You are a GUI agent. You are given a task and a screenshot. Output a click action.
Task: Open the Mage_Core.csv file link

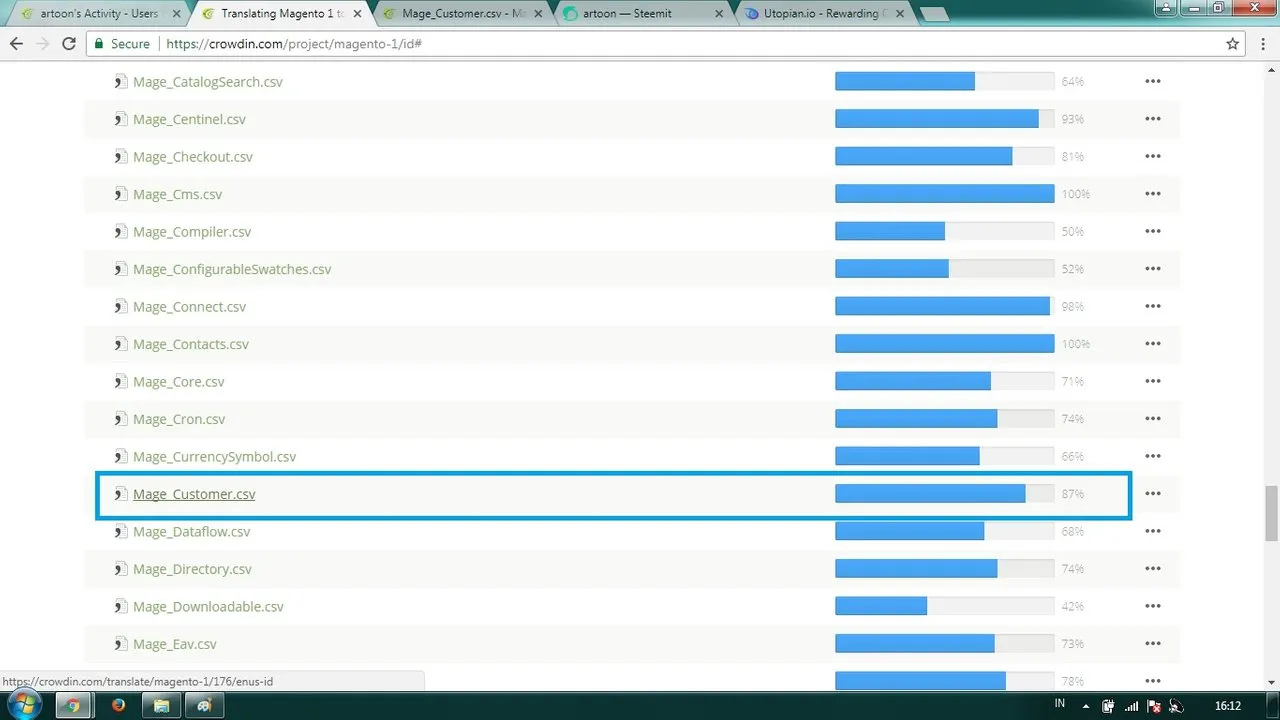coord(179,382)
